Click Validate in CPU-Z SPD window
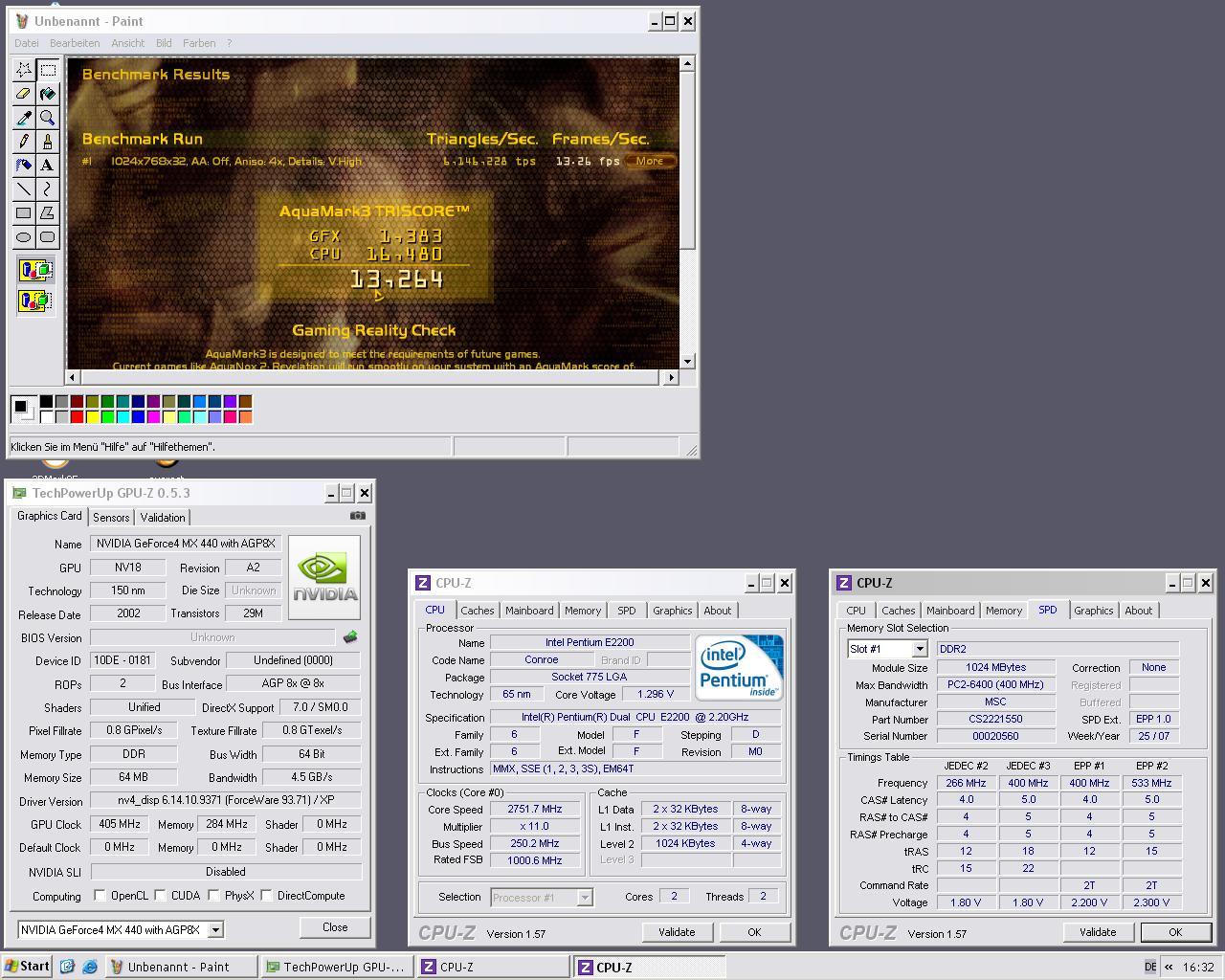 pos(1098,932)
